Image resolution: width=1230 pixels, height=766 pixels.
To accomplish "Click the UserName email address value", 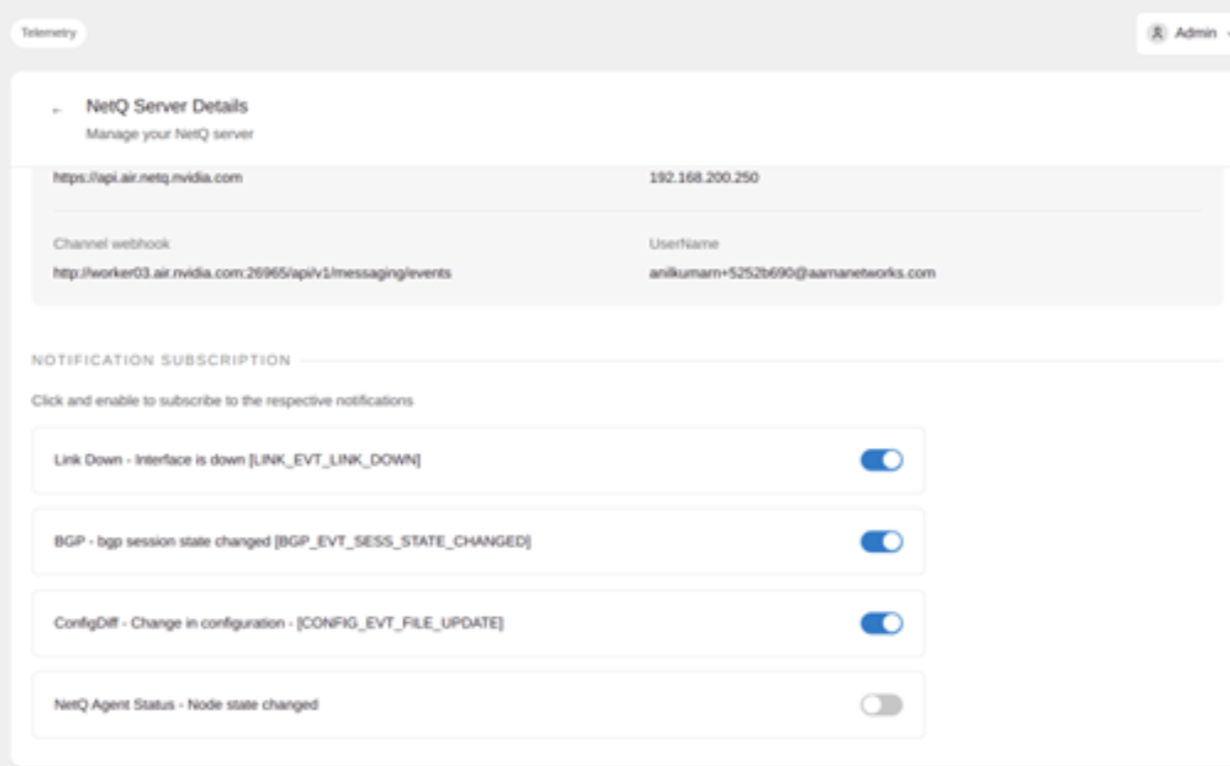I will point(792,272).
